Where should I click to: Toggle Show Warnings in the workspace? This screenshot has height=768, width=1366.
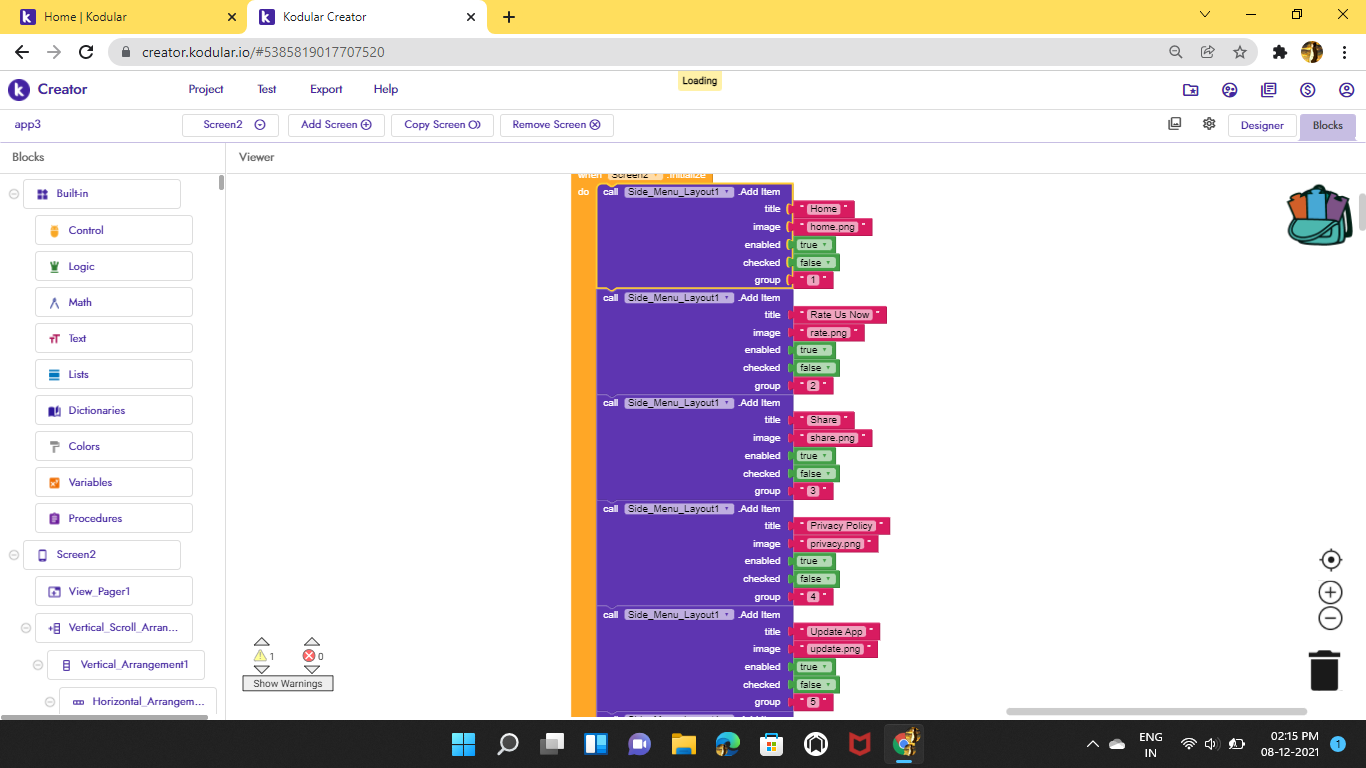click(287, 683)
